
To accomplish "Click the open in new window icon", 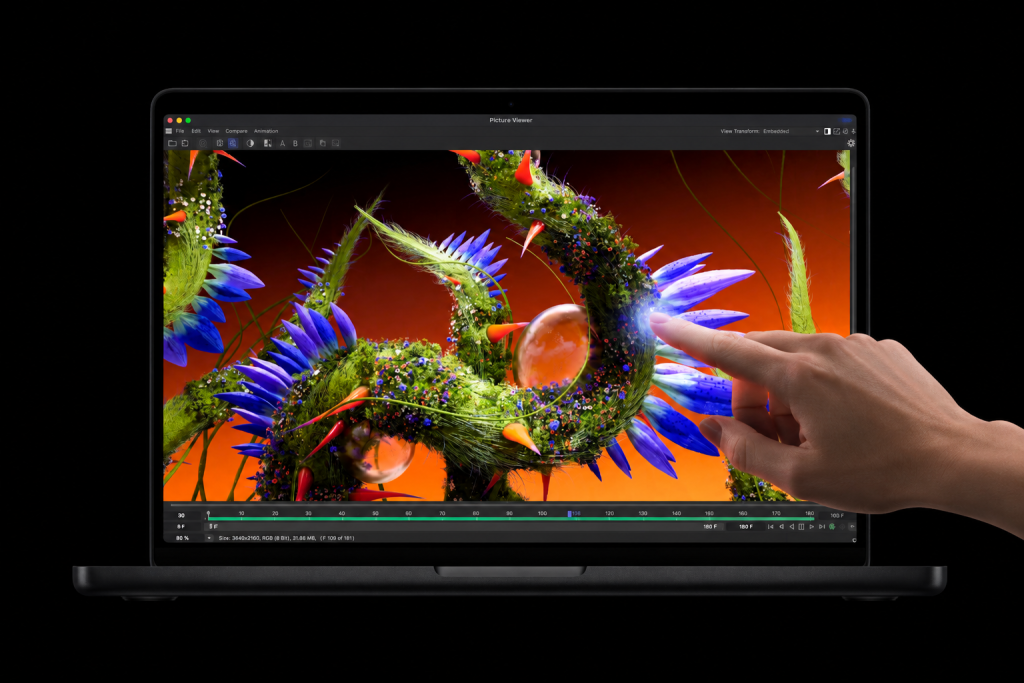I will pos(837,131).
